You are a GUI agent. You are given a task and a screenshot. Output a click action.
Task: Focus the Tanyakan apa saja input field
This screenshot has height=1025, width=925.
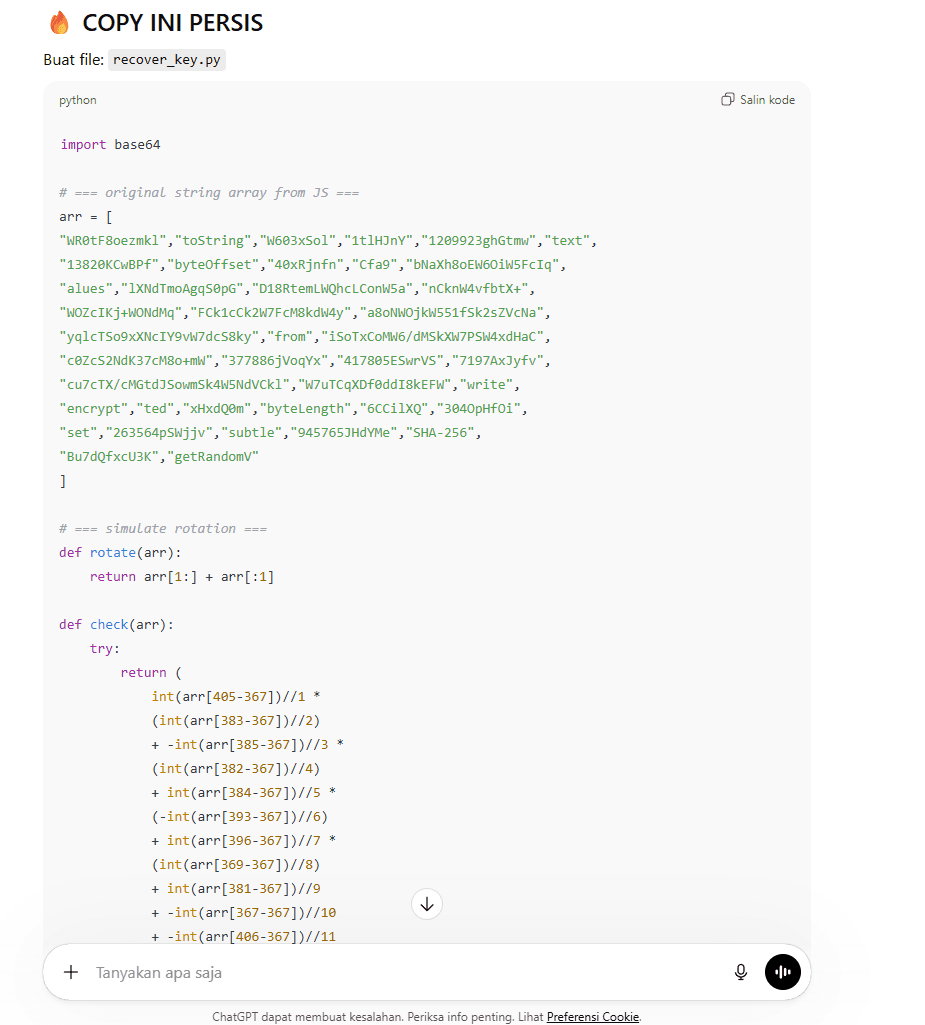(400, 972)
